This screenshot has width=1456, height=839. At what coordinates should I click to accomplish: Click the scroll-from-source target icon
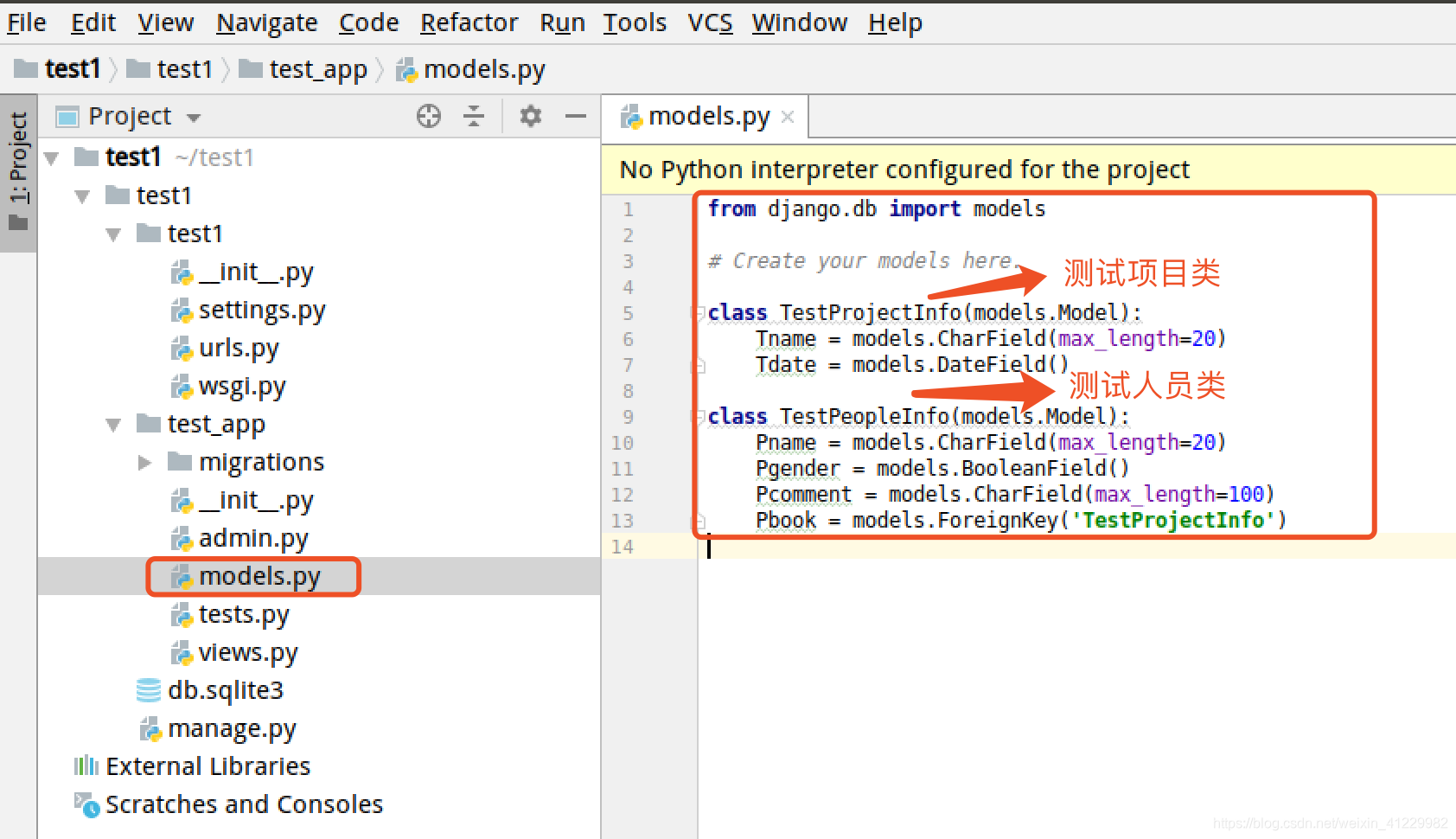pos(429,116)
